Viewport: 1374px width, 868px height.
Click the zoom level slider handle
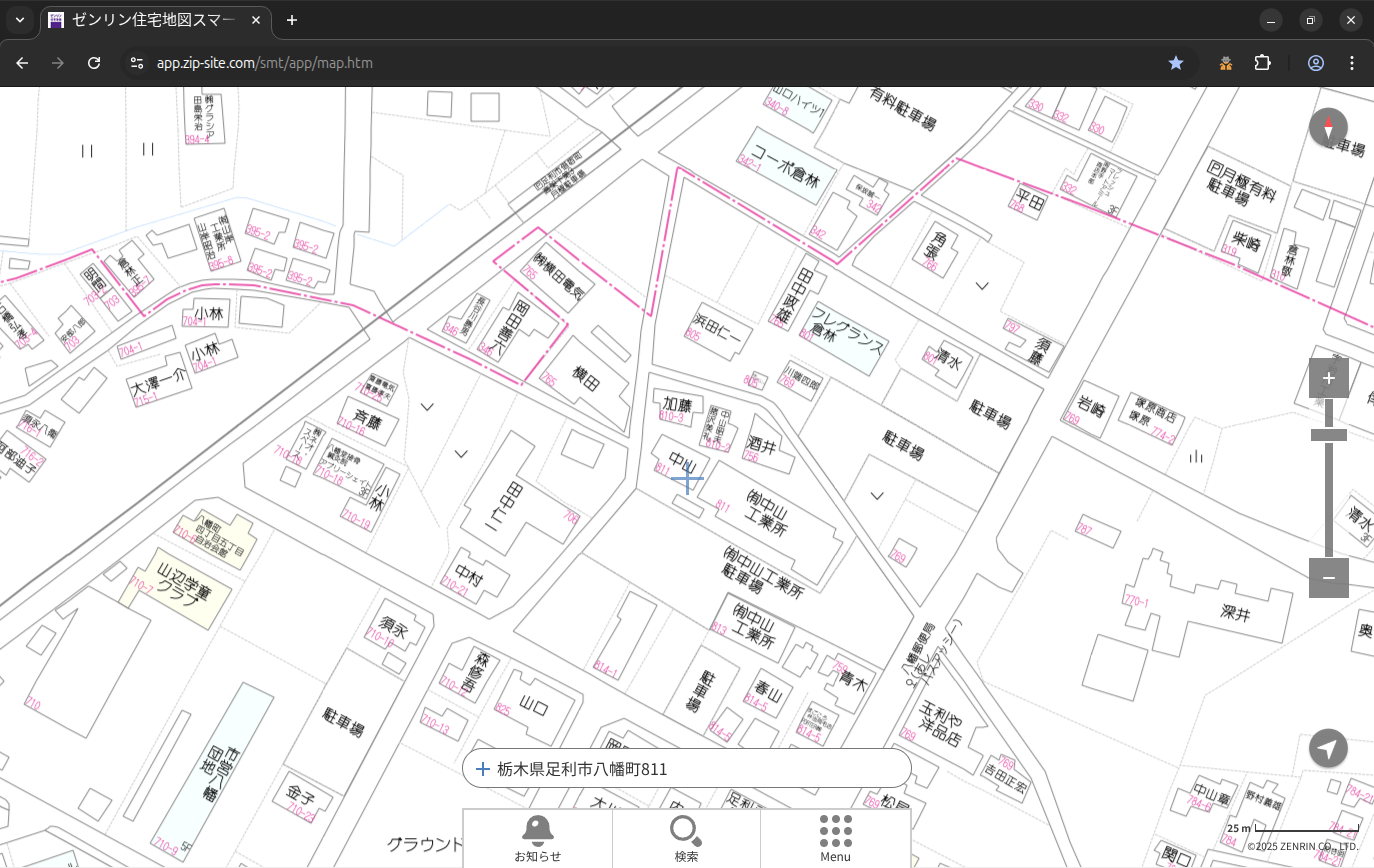1328,435
